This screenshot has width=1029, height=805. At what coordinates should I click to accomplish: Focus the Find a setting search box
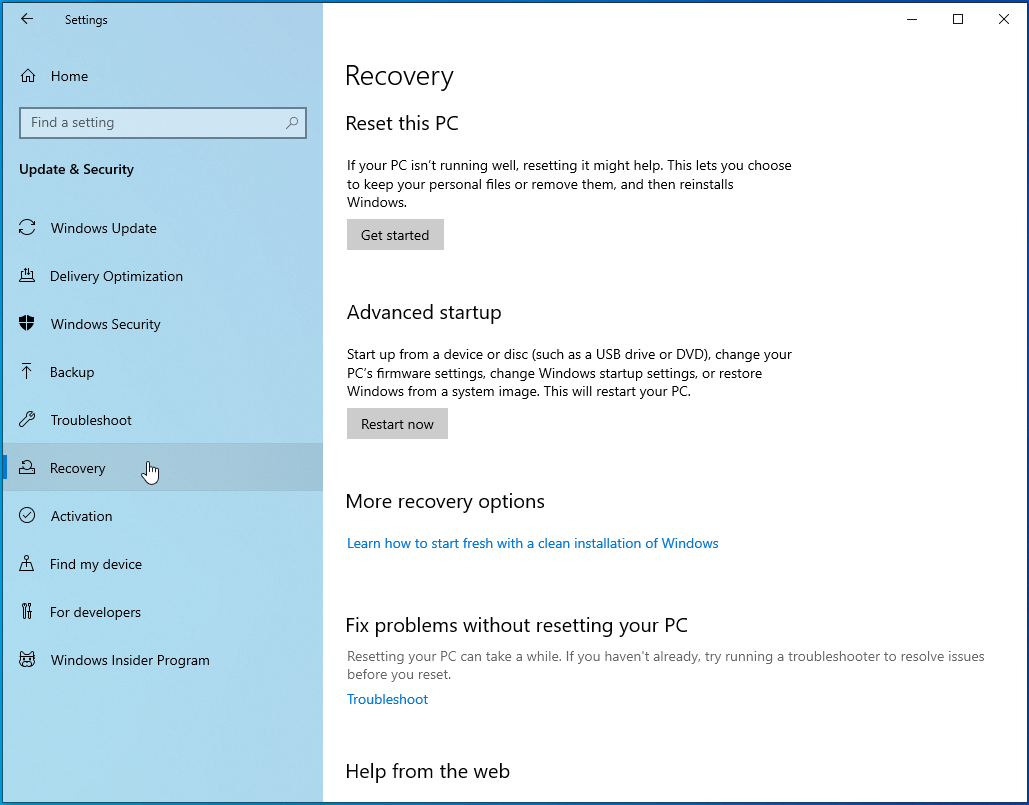150,123
